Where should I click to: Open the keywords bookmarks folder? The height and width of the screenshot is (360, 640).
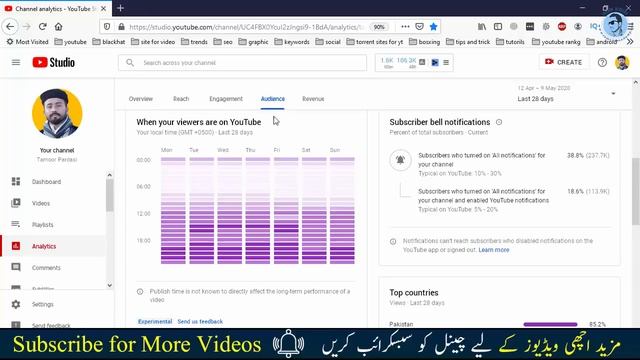pyautogui.click(x=292, y=42)
